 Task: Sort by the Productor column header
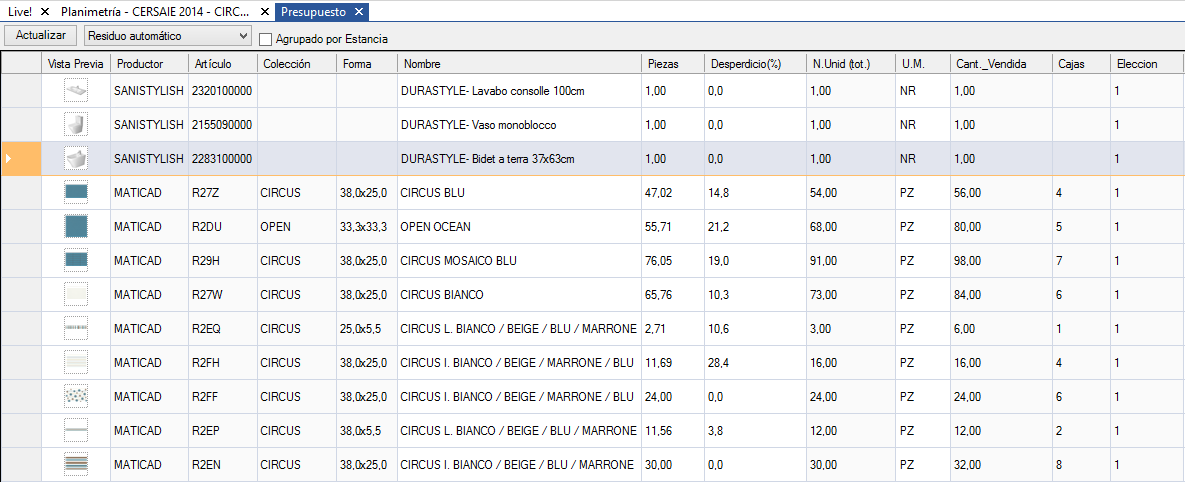(150, 63)
